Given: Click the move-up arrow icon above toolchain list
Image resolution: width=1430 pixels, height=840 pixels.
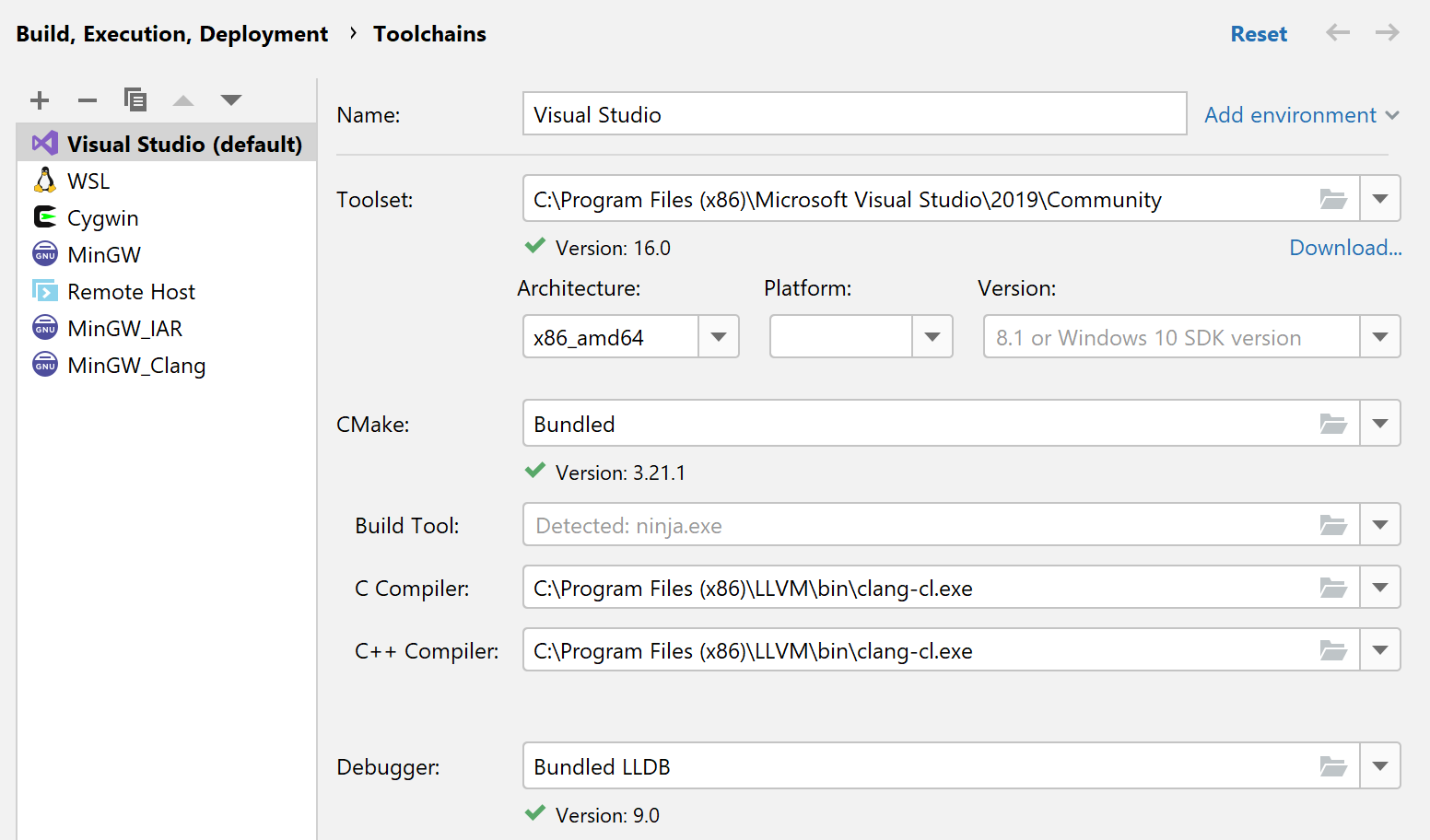Looking at the screenshot, I should point(182,99).
